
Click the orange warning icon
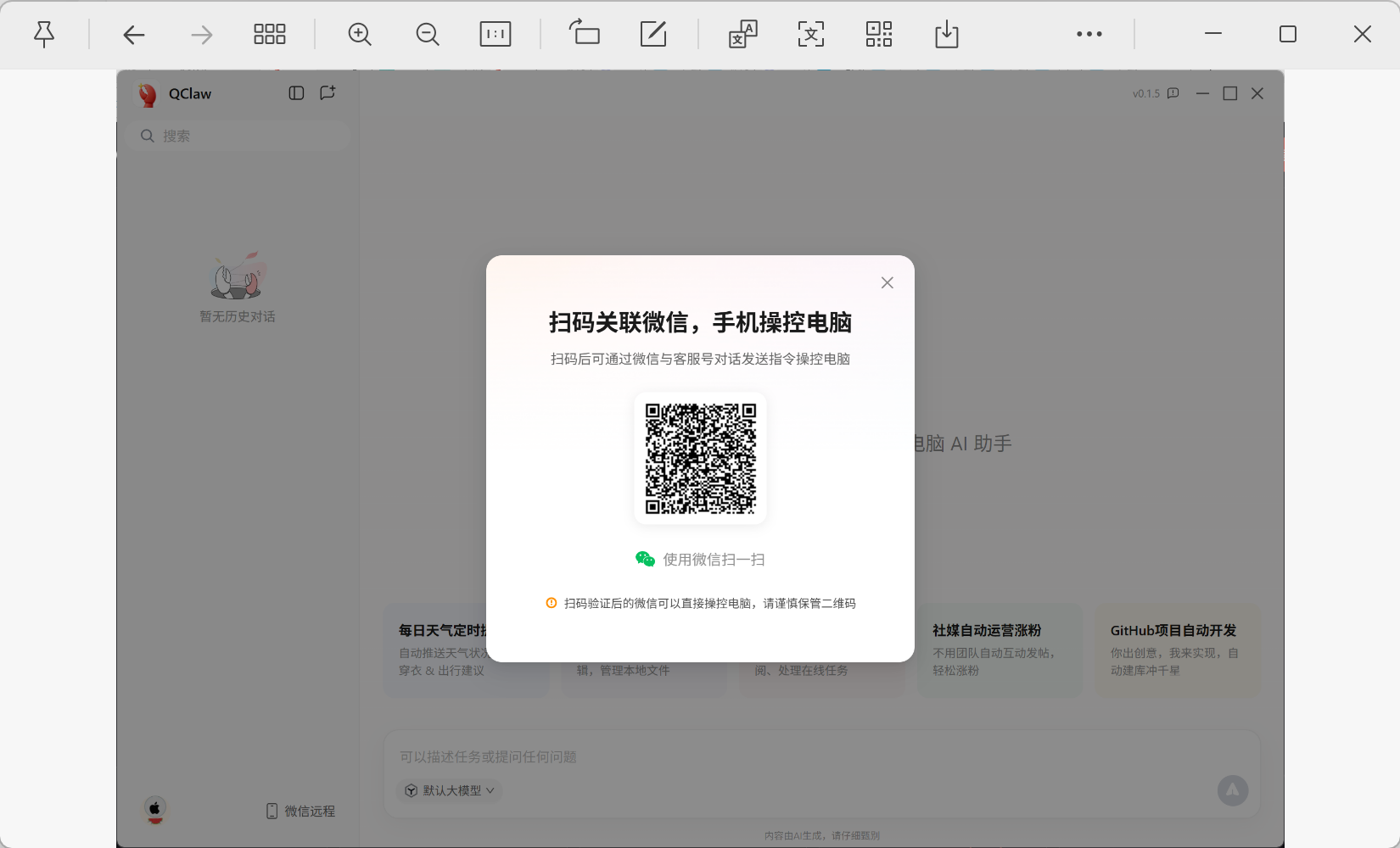(x=552, y=603)
